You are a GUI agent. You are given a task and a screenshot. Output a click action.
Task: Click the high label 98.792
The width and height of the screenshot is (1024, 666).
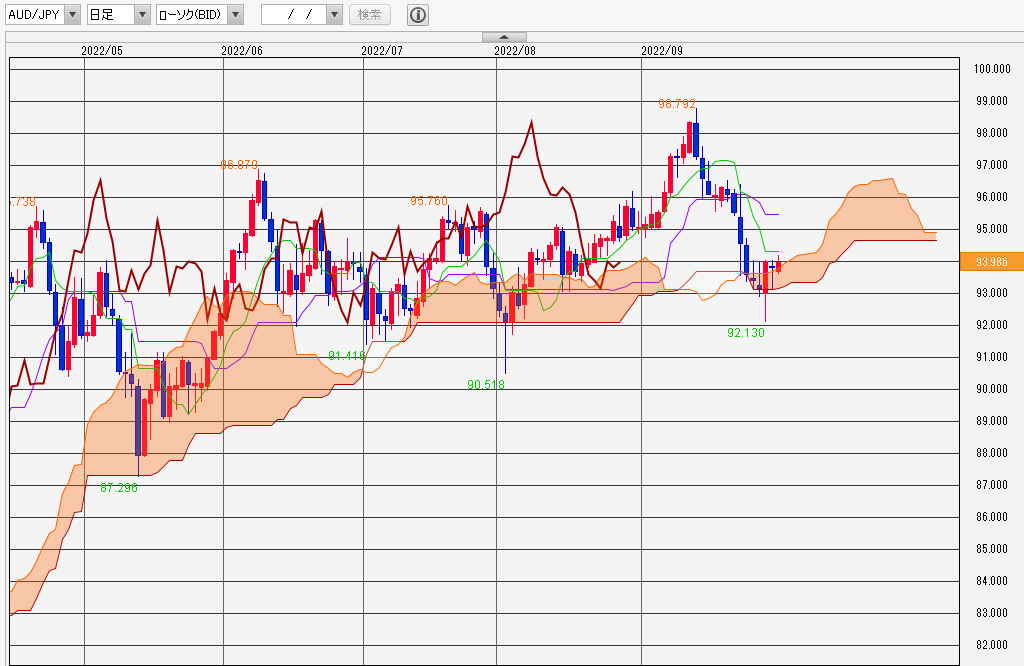pos(677,104)
